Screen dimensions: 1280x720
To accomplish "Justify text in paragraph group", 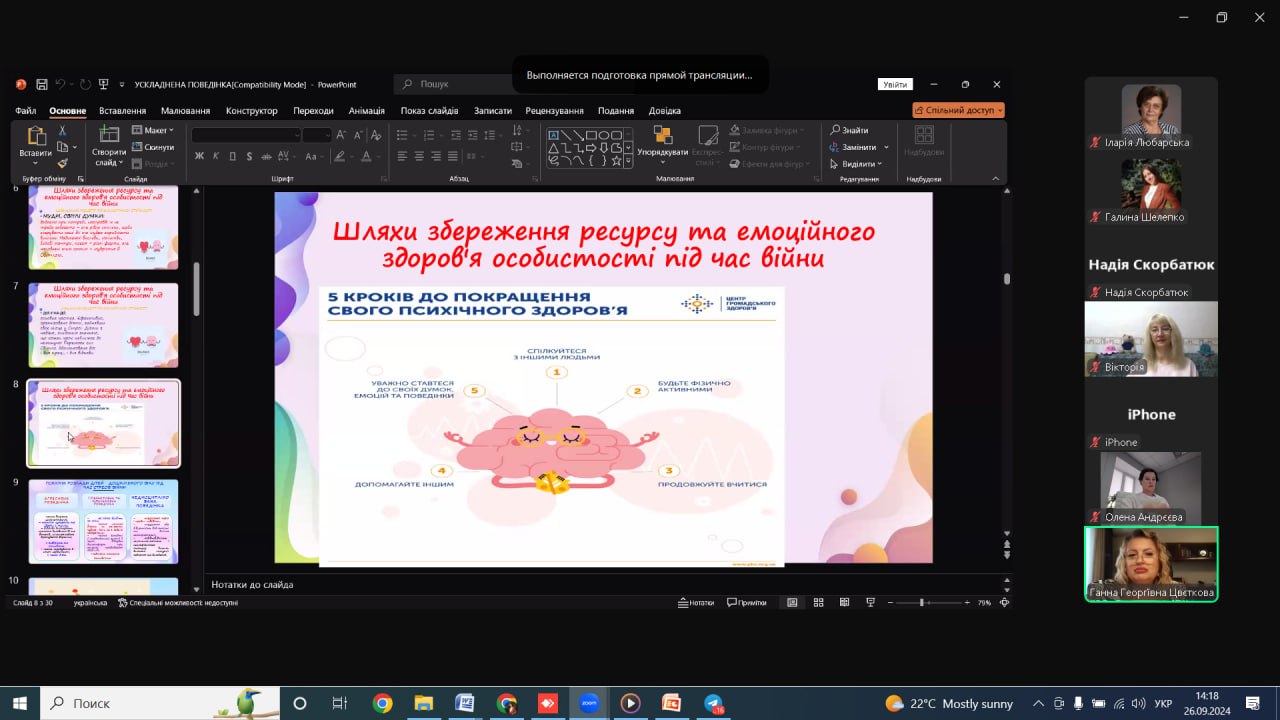I will (x=453, y=156).
